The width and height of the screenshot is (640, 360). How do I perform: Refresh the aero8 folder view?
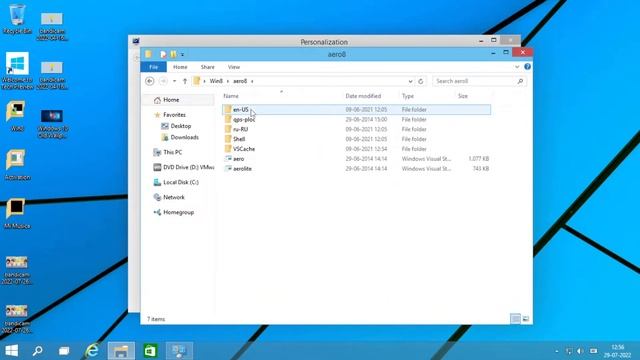(420, 81)
